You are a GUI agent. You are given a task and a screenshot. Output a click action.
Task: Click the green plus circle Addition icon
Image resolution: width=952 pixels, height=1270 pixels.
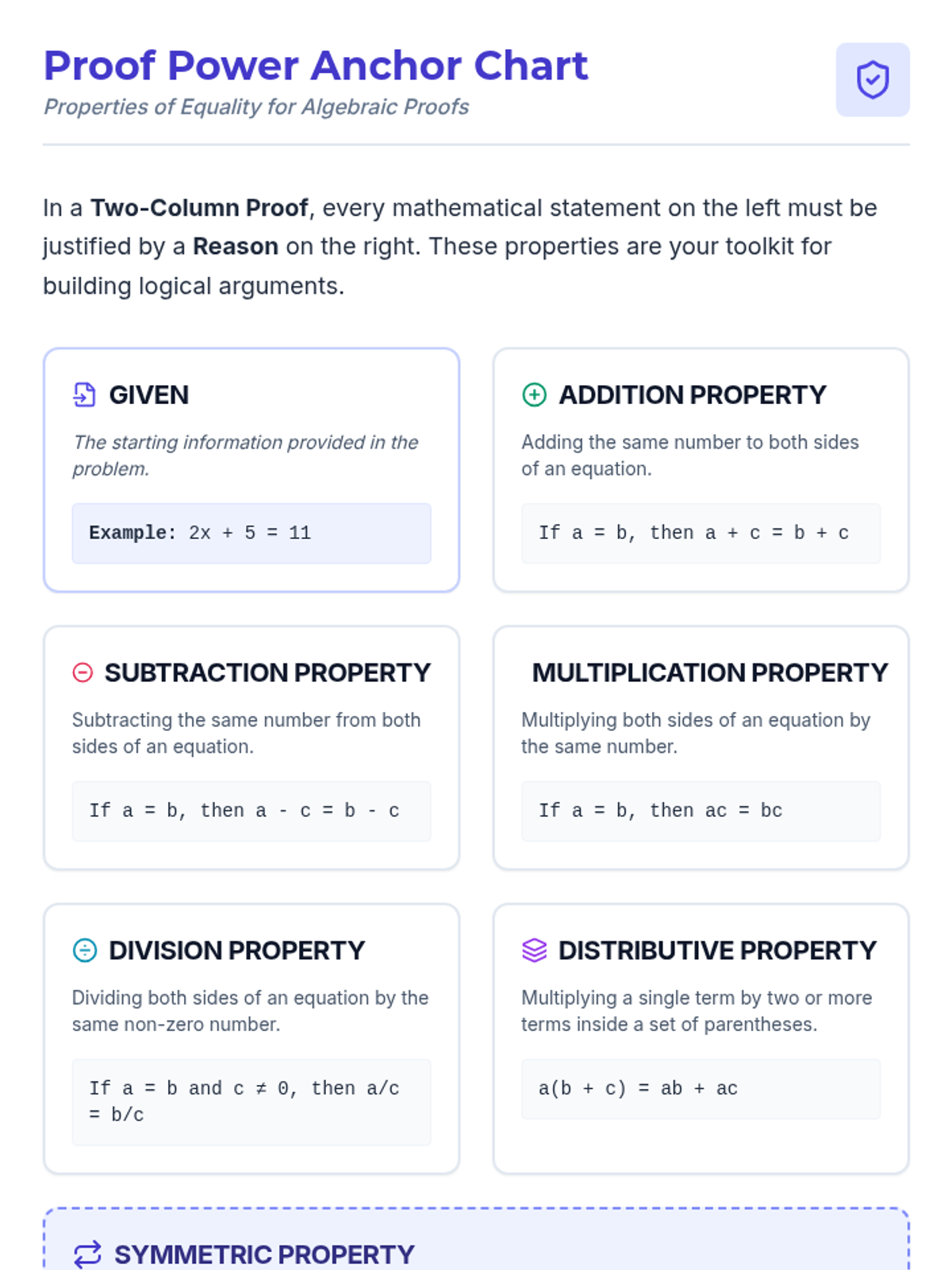tap(534, 394)
